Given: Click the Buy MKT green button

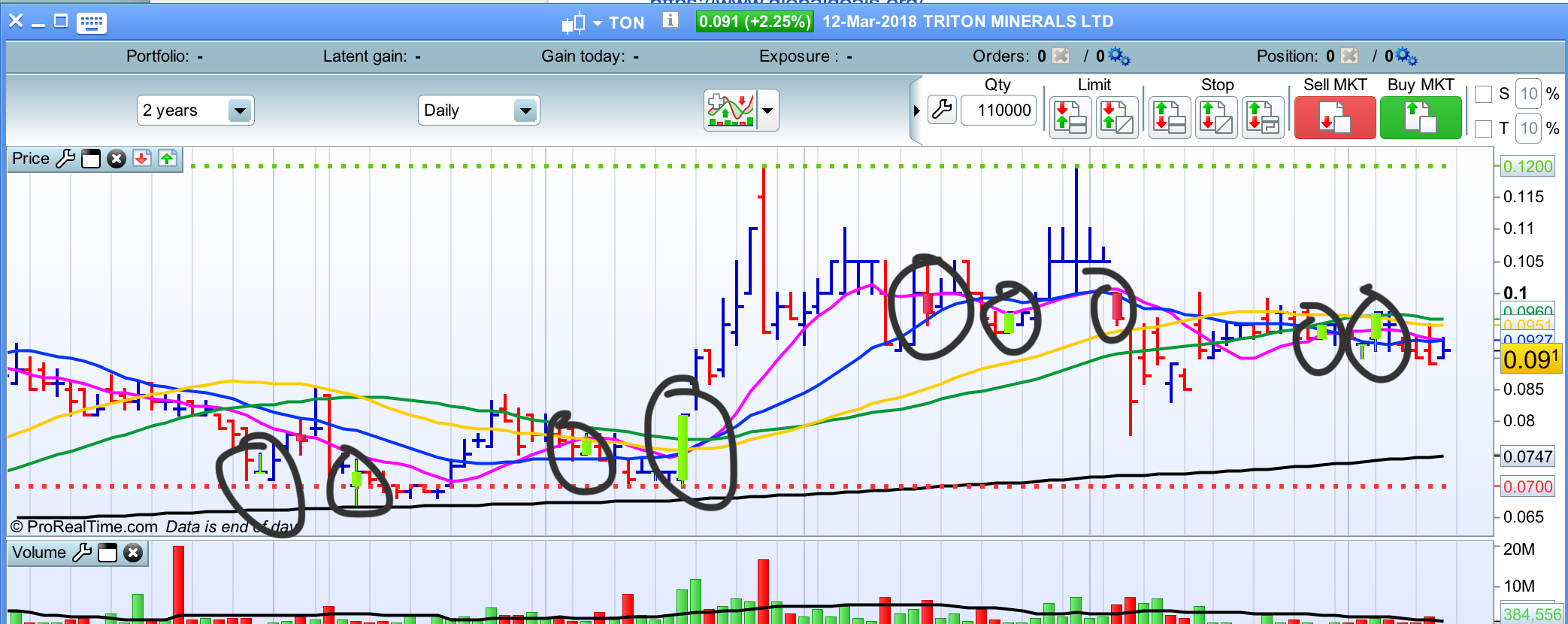Looking at the screenshot, I should [x=1421, y=117].
